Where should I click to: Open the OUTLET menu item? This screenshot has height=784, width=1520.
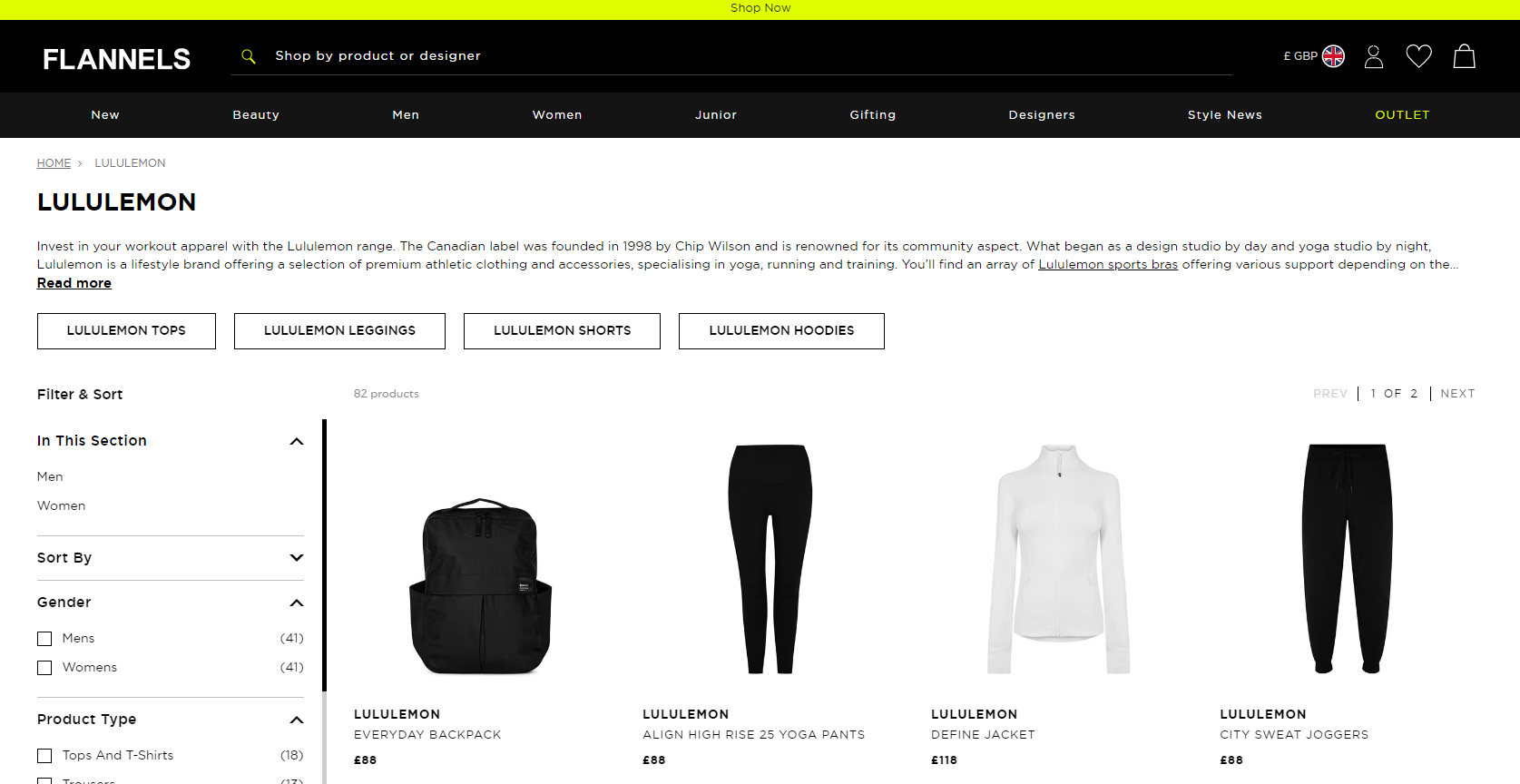tap(1402, 115)
